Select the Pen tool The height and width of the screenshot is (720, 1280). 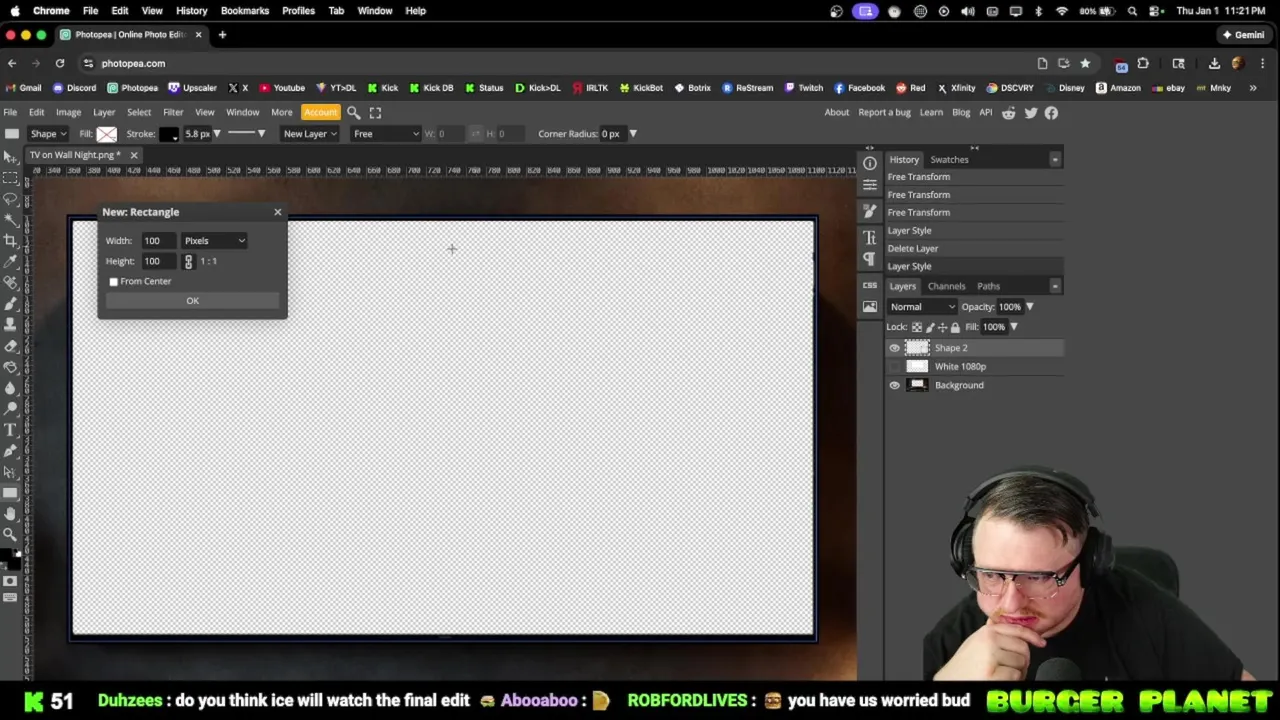pyautogui.click(x=11, y=451)
